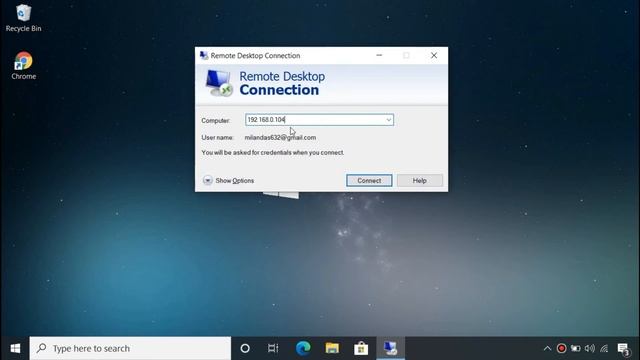This screenshot has width=640, height=360.
Task: Click into the Computer address field
Action: [x=319, y=120]
